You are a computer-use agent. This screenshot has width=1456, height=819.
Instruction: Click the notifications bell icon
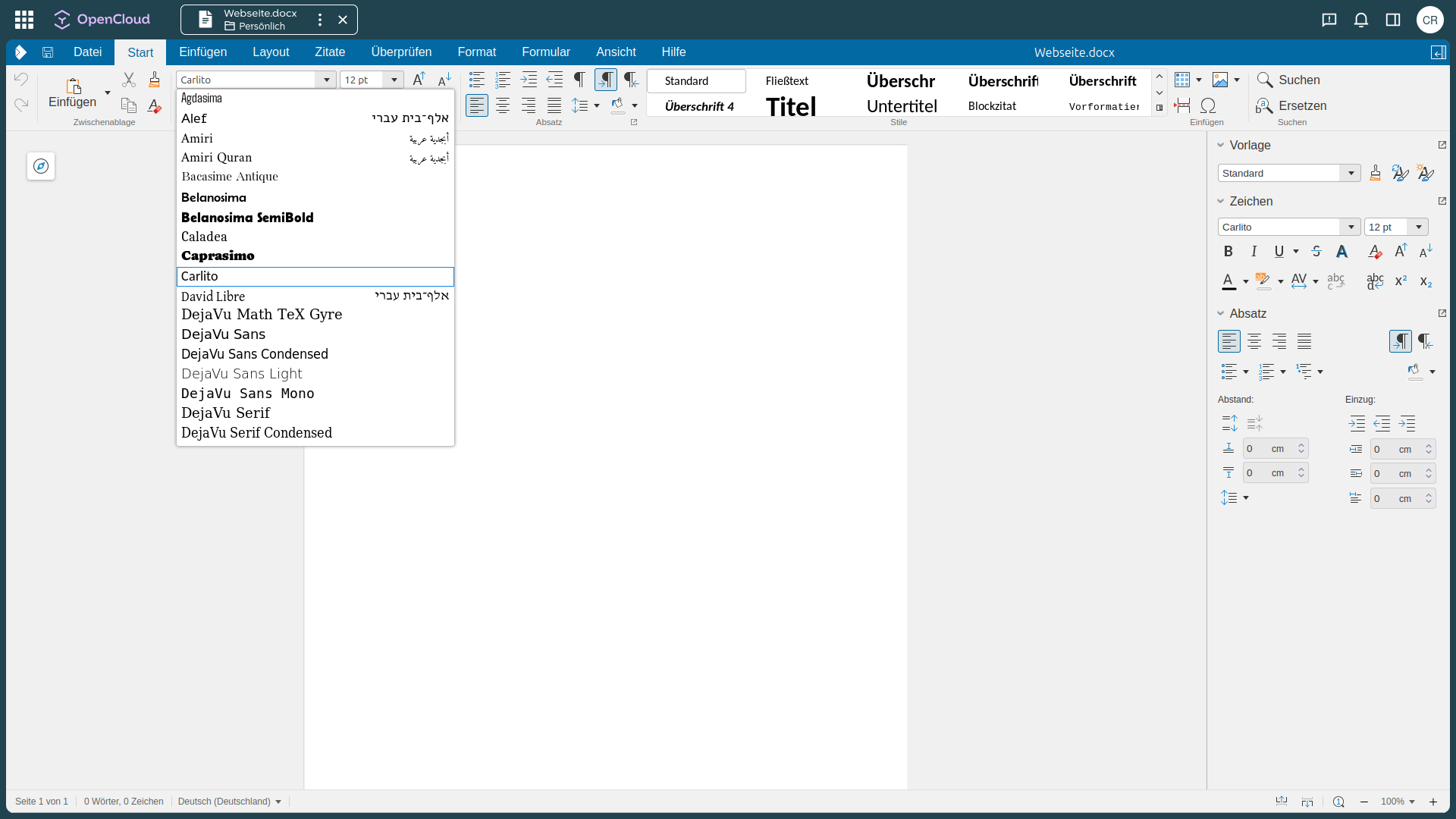(1361, 20)
